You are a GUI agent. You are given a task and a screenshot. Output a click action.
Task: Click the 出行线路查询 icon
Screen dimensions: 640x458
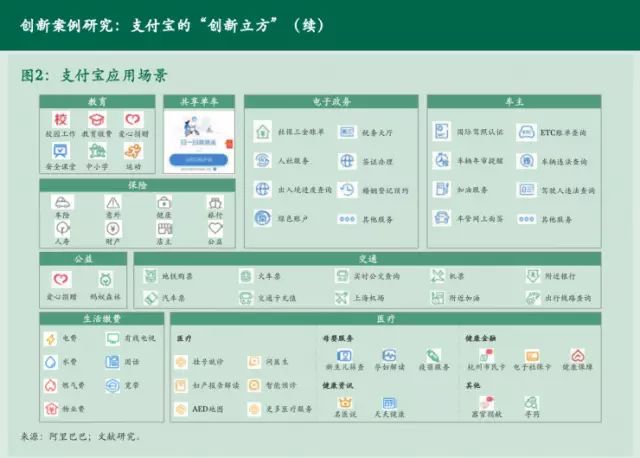533,298
